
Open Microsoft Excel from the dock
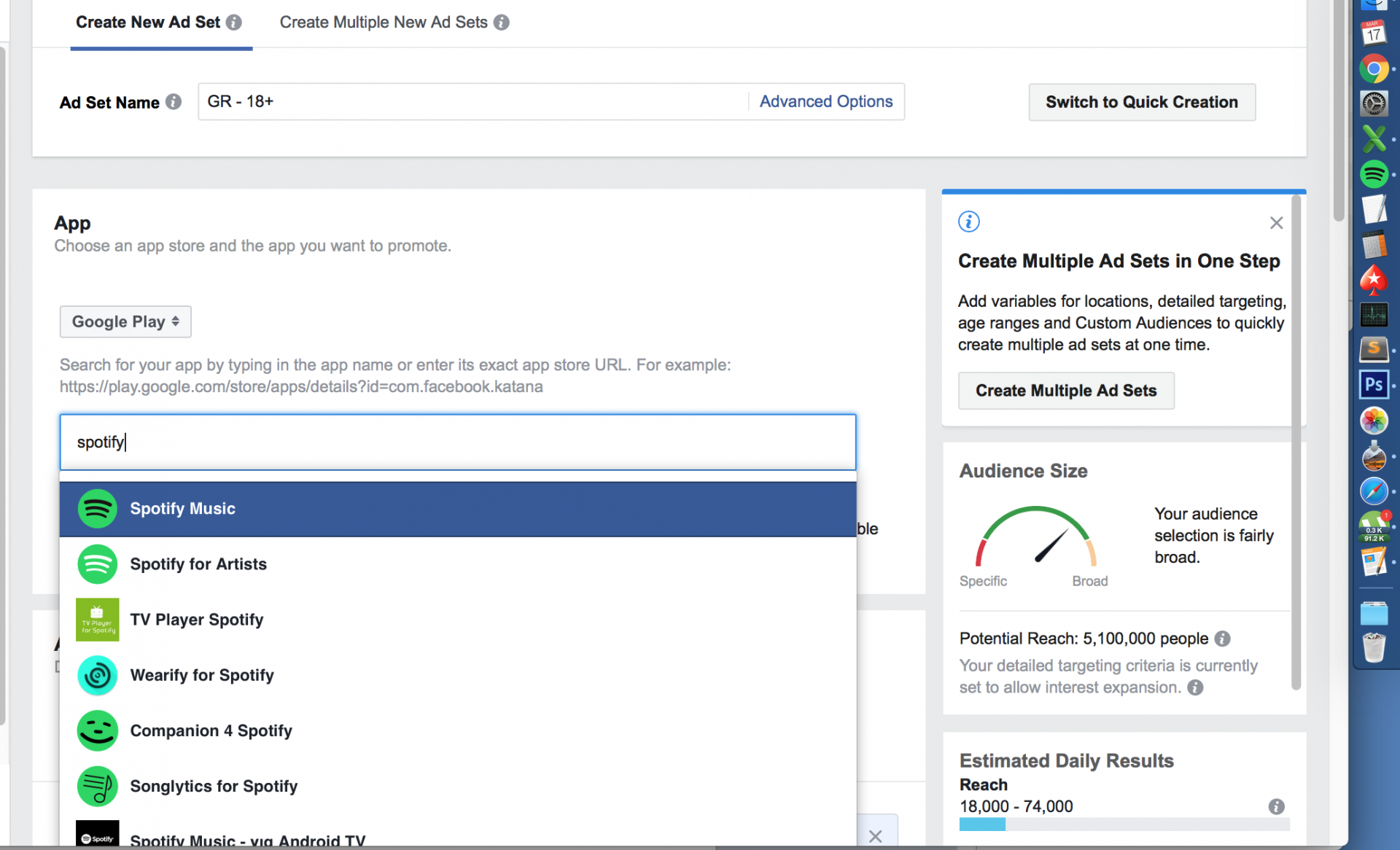[x=1374, y=139]
